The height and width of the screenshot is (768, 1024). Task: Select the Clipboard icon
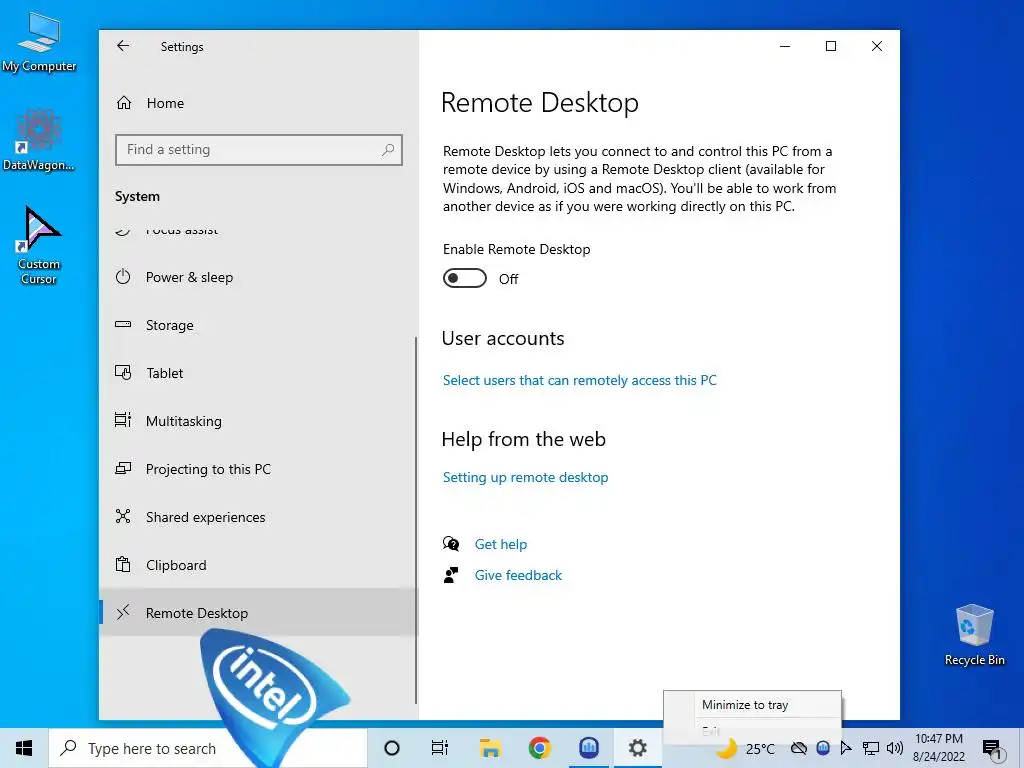pos(123,564)
